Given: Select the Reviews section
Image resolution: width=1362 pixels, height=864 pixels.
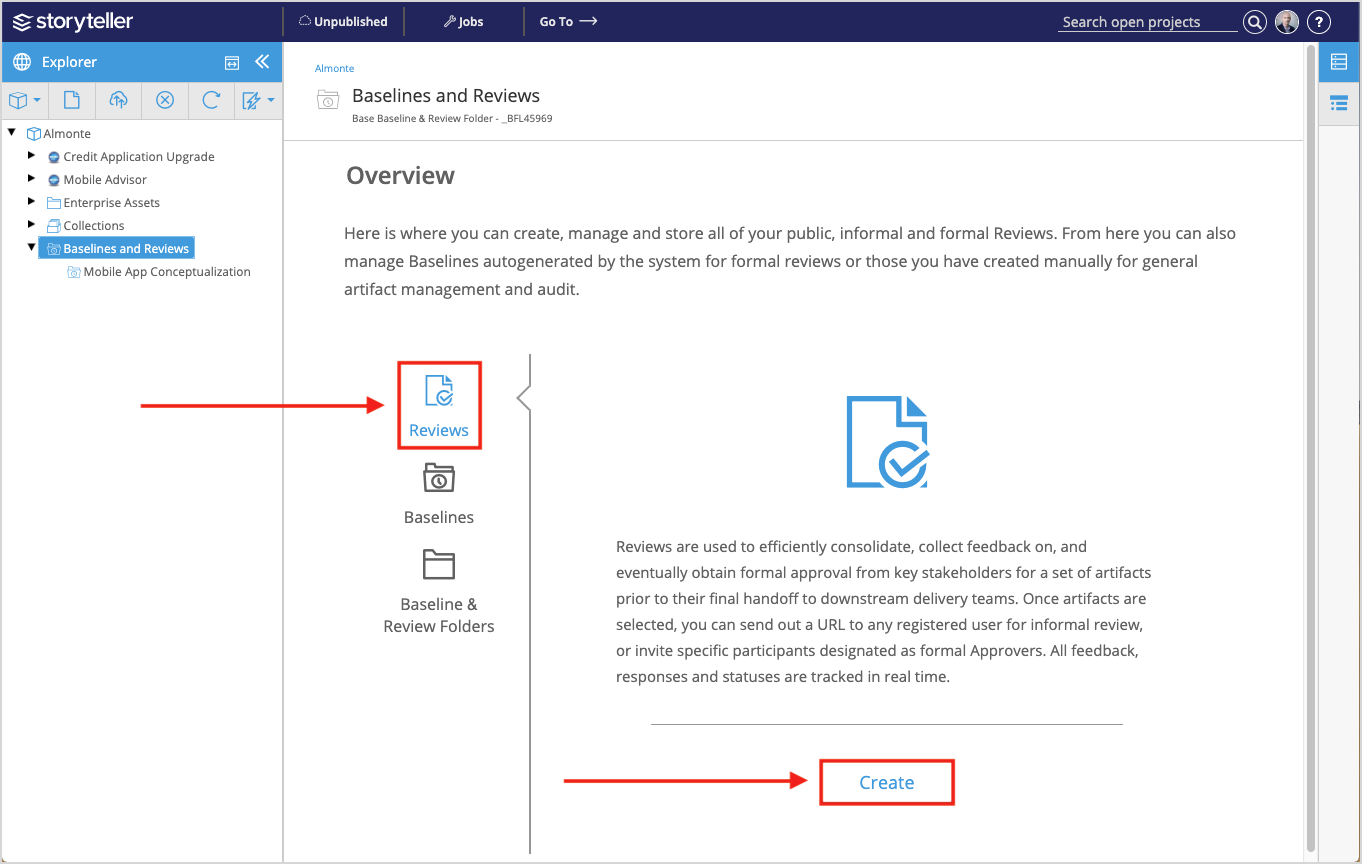Looking at the screenshot, I should [x=439, y=405].
